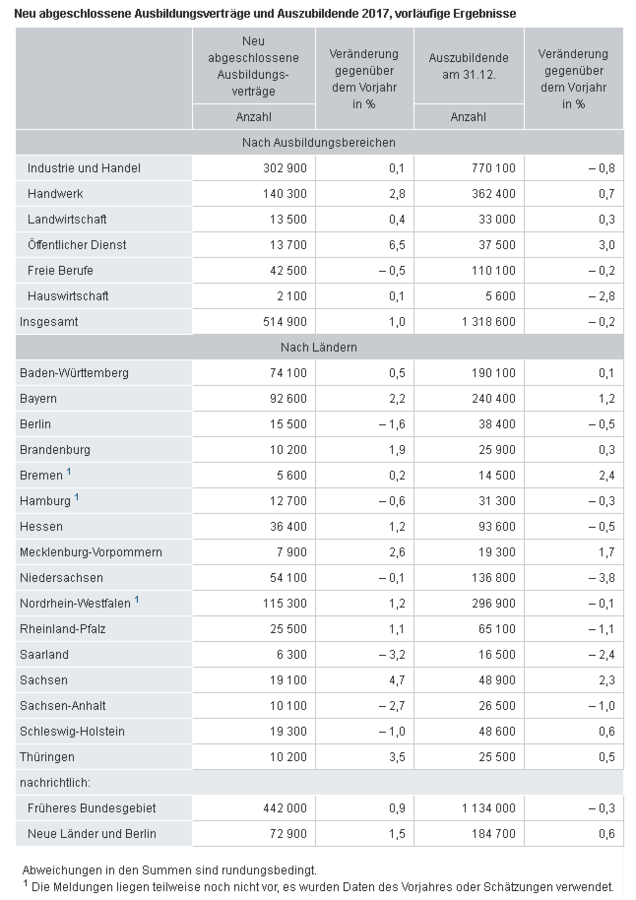The width and height of the screenshot is (636, 900).
Task: Click the Bayern contracts value 92 600
Action: coord(288,398)
